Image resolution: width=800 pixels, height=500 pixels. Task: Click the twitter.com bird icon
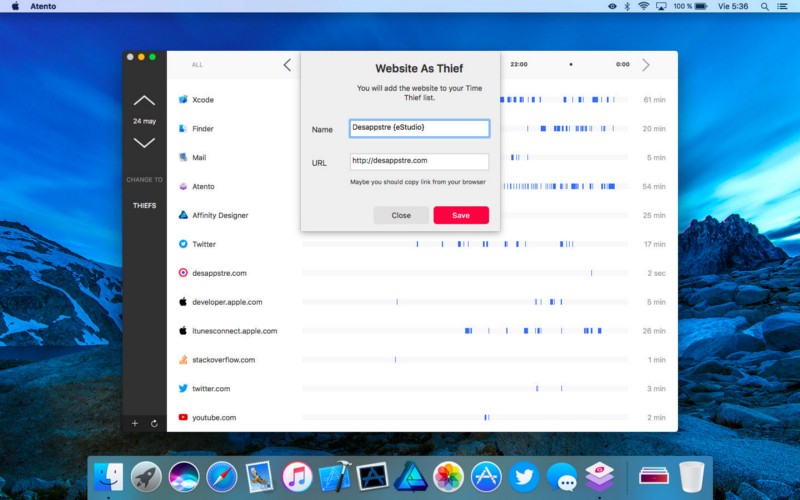click(183, 388)
